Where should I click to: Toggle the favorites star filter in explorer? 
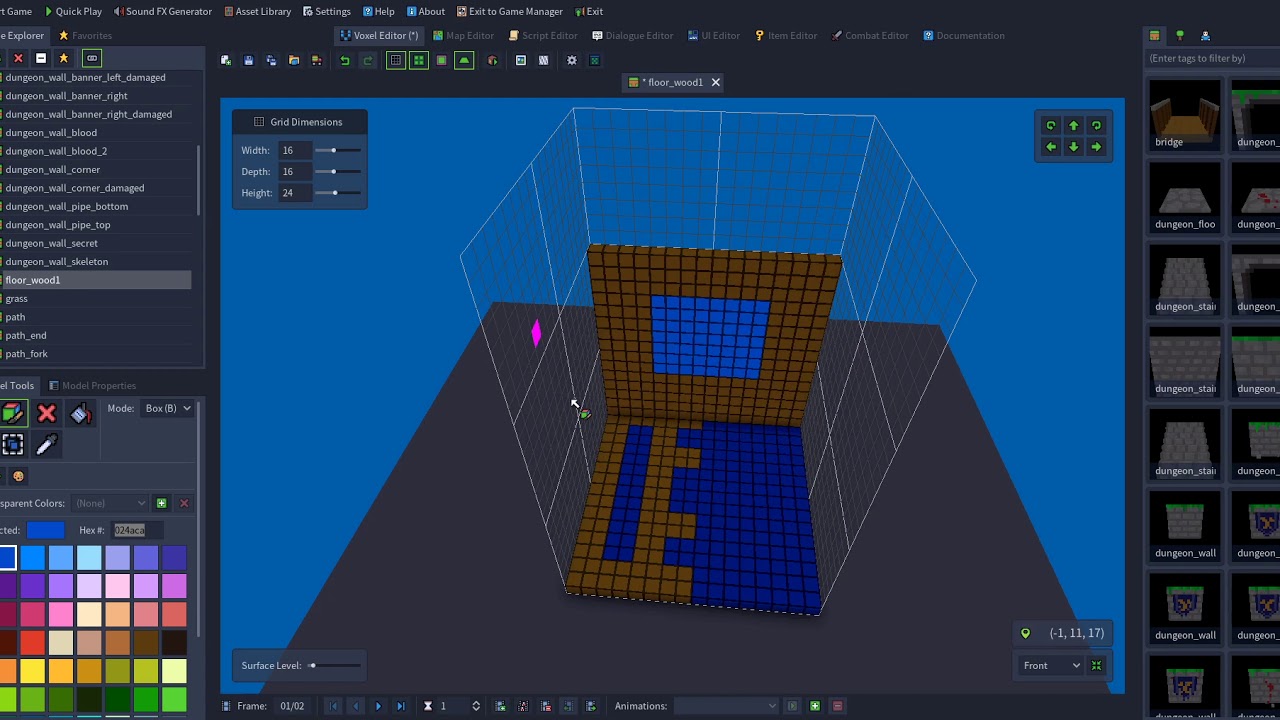tap(64, 58)
